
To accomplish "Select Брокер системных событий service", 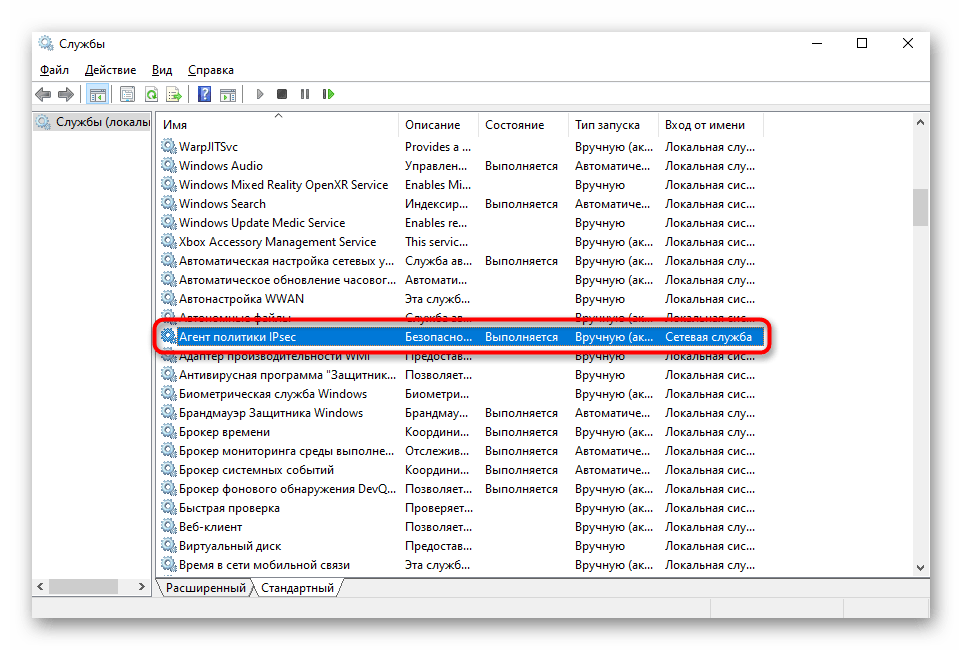I will coord(460,470).
